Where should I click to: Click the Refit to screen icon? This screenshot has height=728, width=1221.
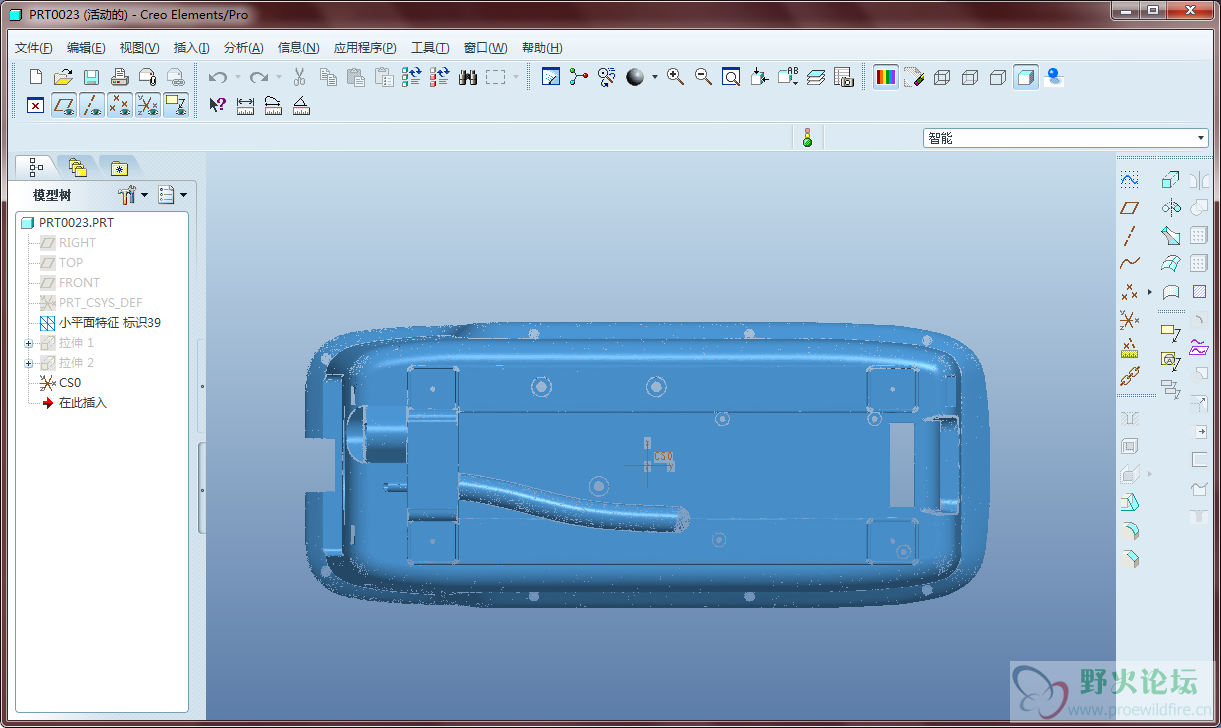[731, 77]
